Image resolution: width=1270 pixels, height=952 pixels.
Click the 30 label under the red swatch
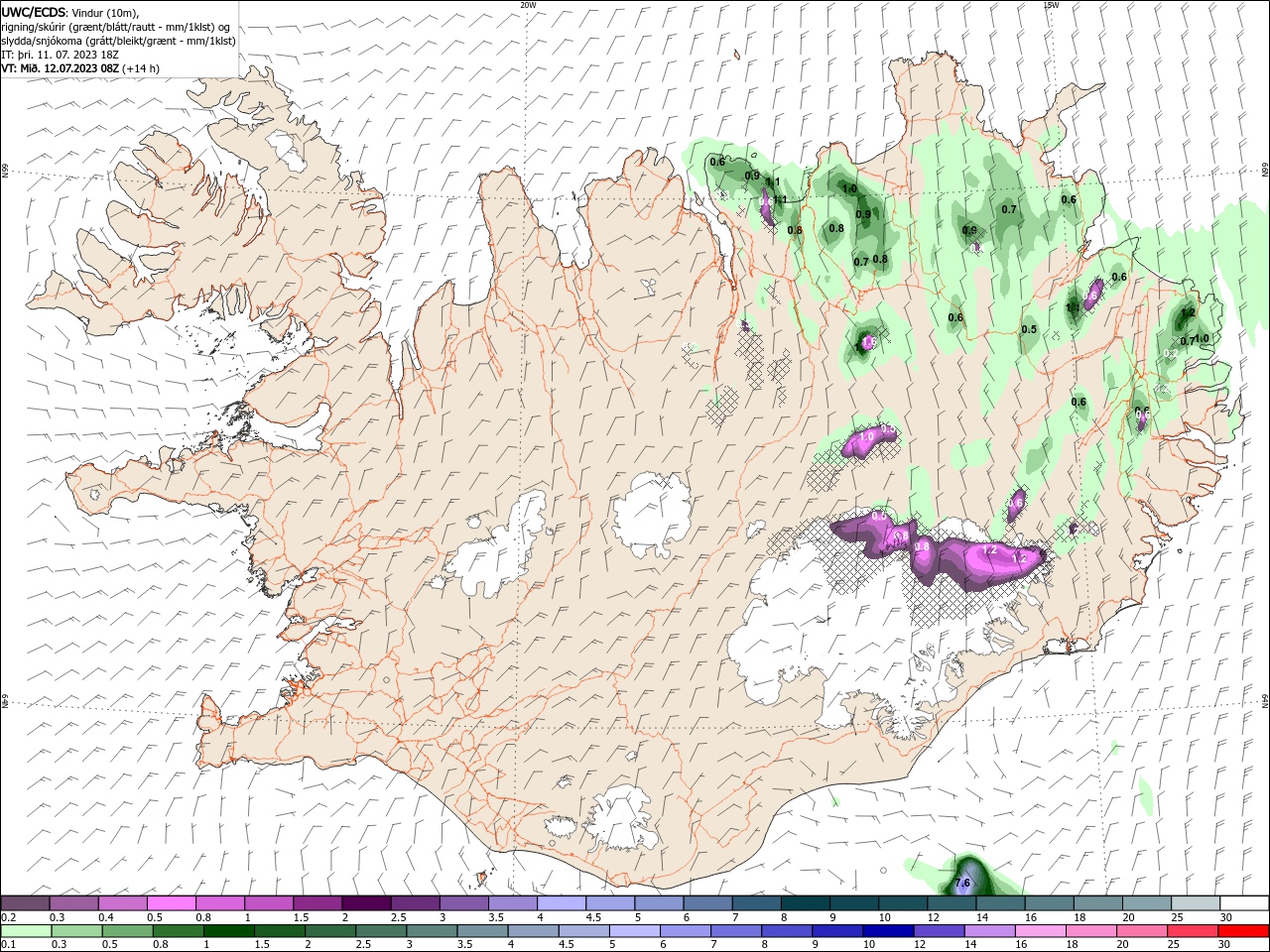coord(1226,945)
